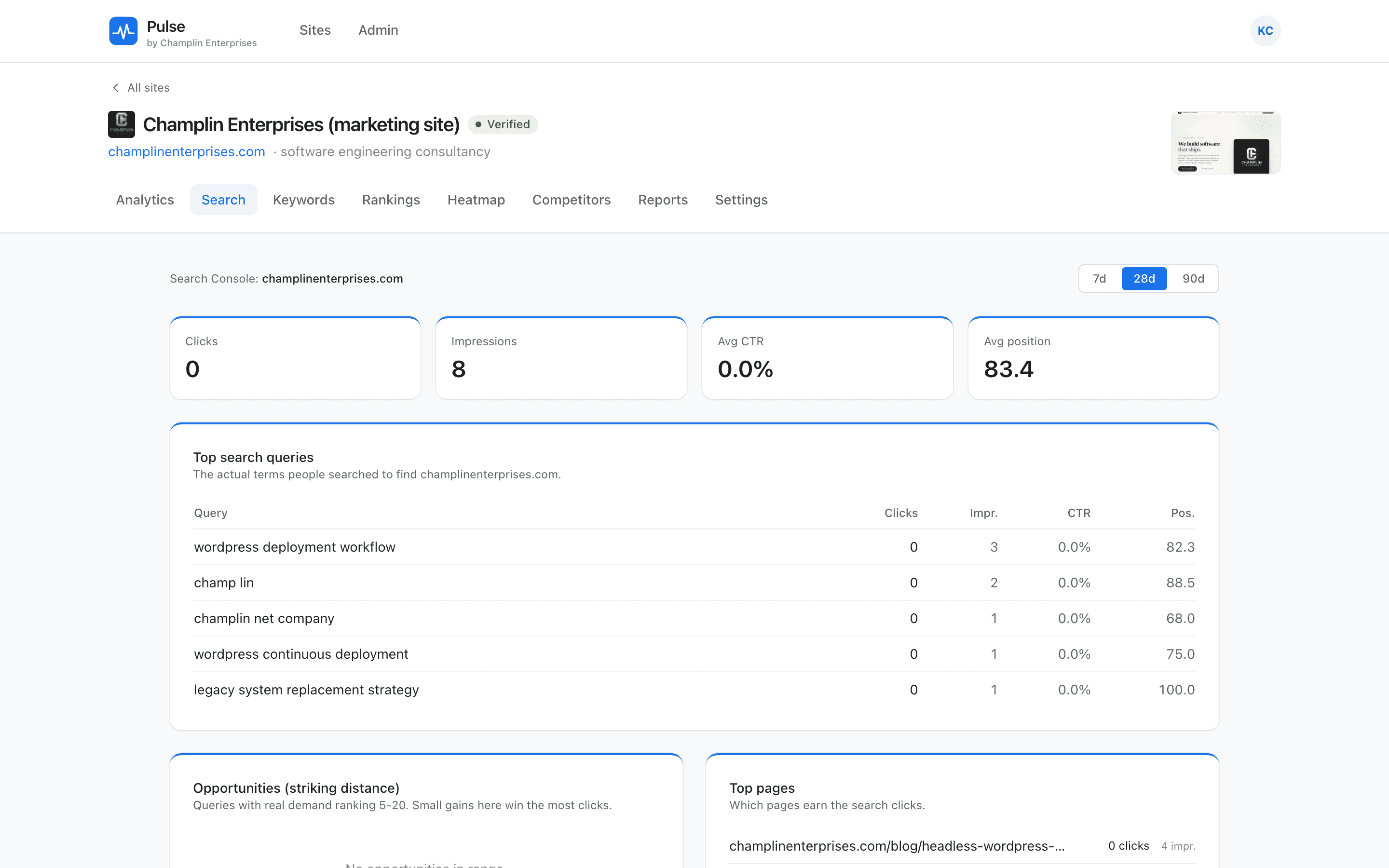
Task: Click the Impressions metric card
Action: click(561, 358)
